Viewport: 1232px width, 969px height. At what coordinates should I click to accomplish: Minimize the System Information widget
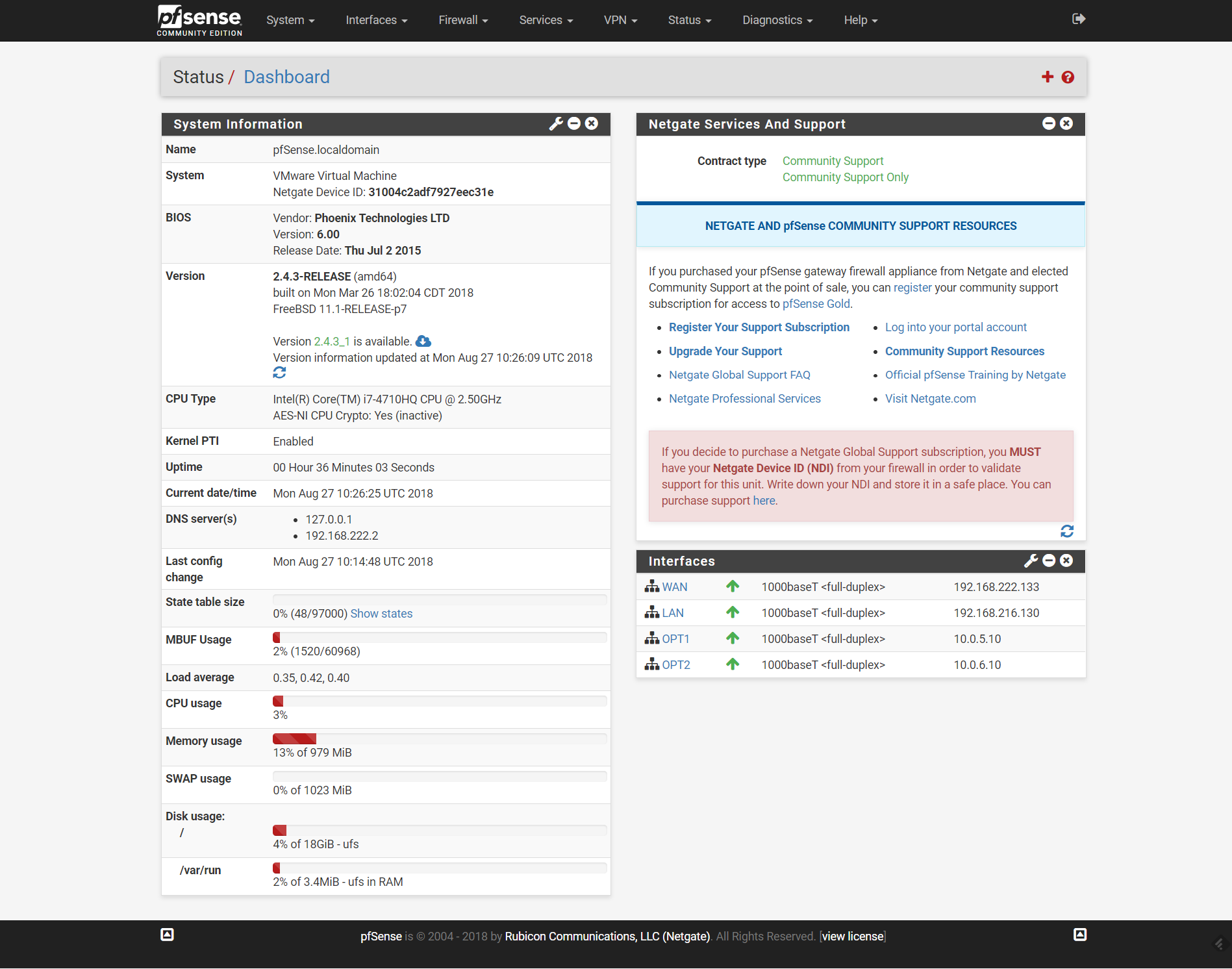[574, 123]
